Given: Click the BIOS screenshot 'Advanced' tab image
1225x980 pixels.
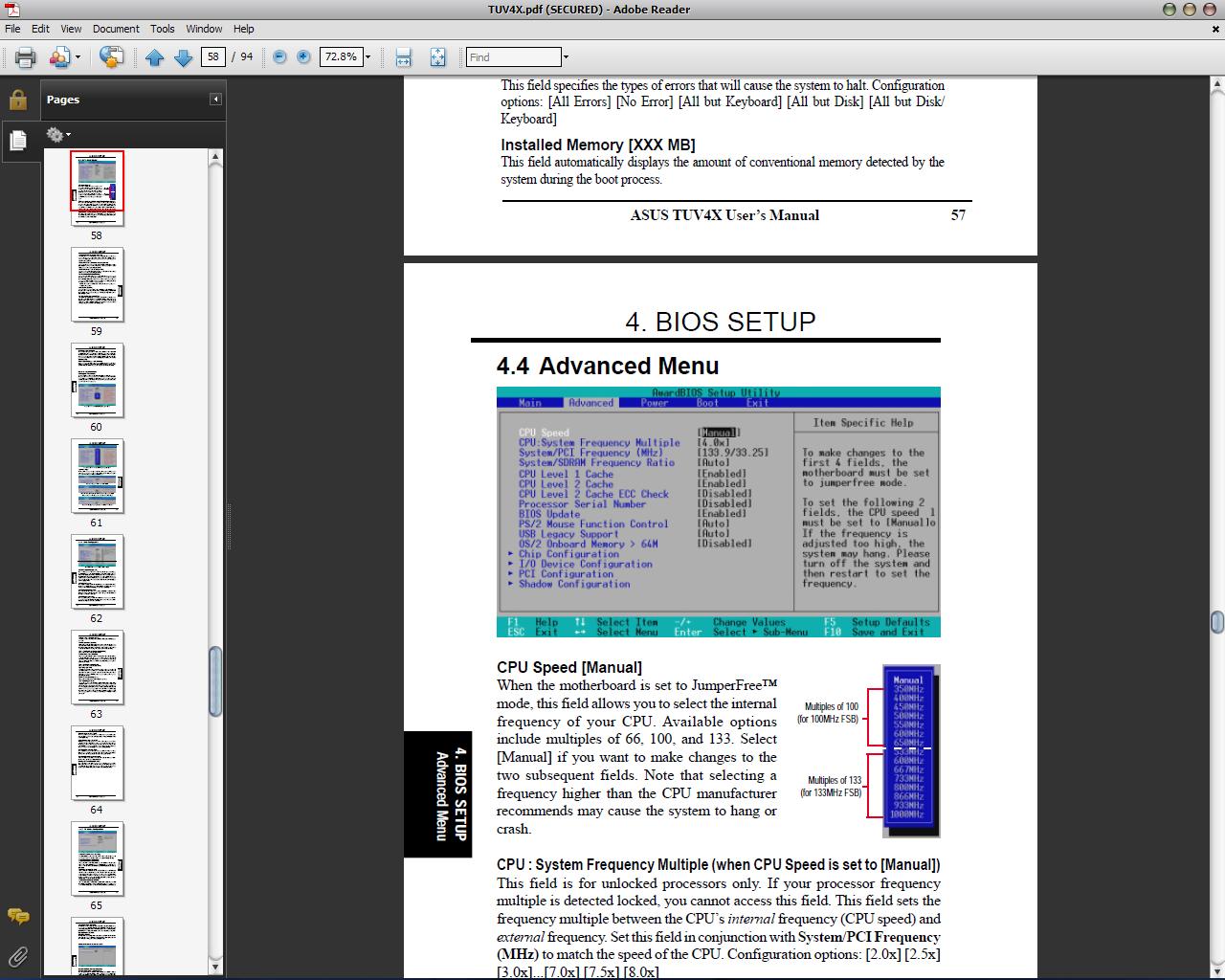Looking at the screenshot, I should tap(590, 403).
